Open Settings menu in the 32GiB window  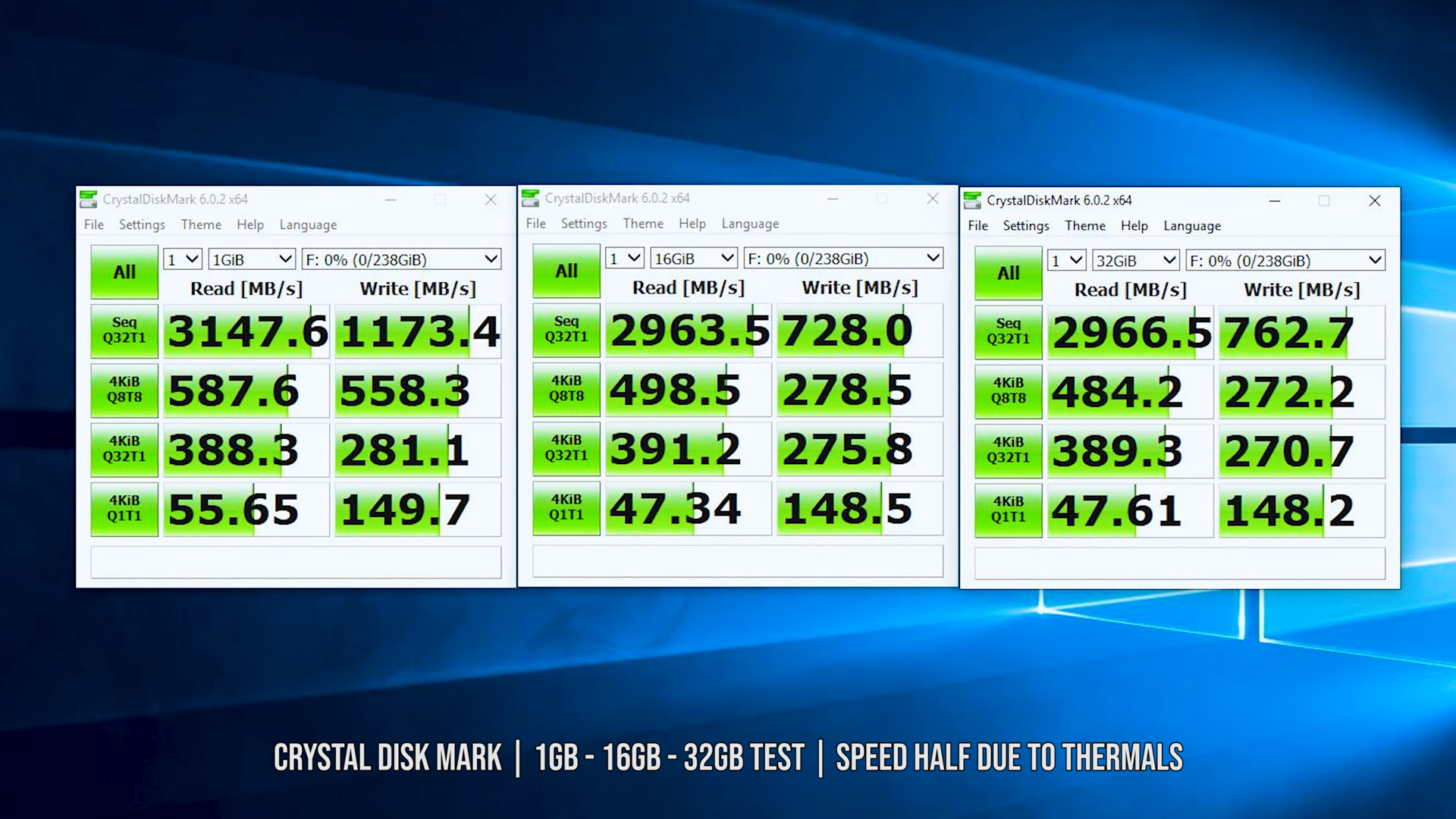click(1026, 226)
